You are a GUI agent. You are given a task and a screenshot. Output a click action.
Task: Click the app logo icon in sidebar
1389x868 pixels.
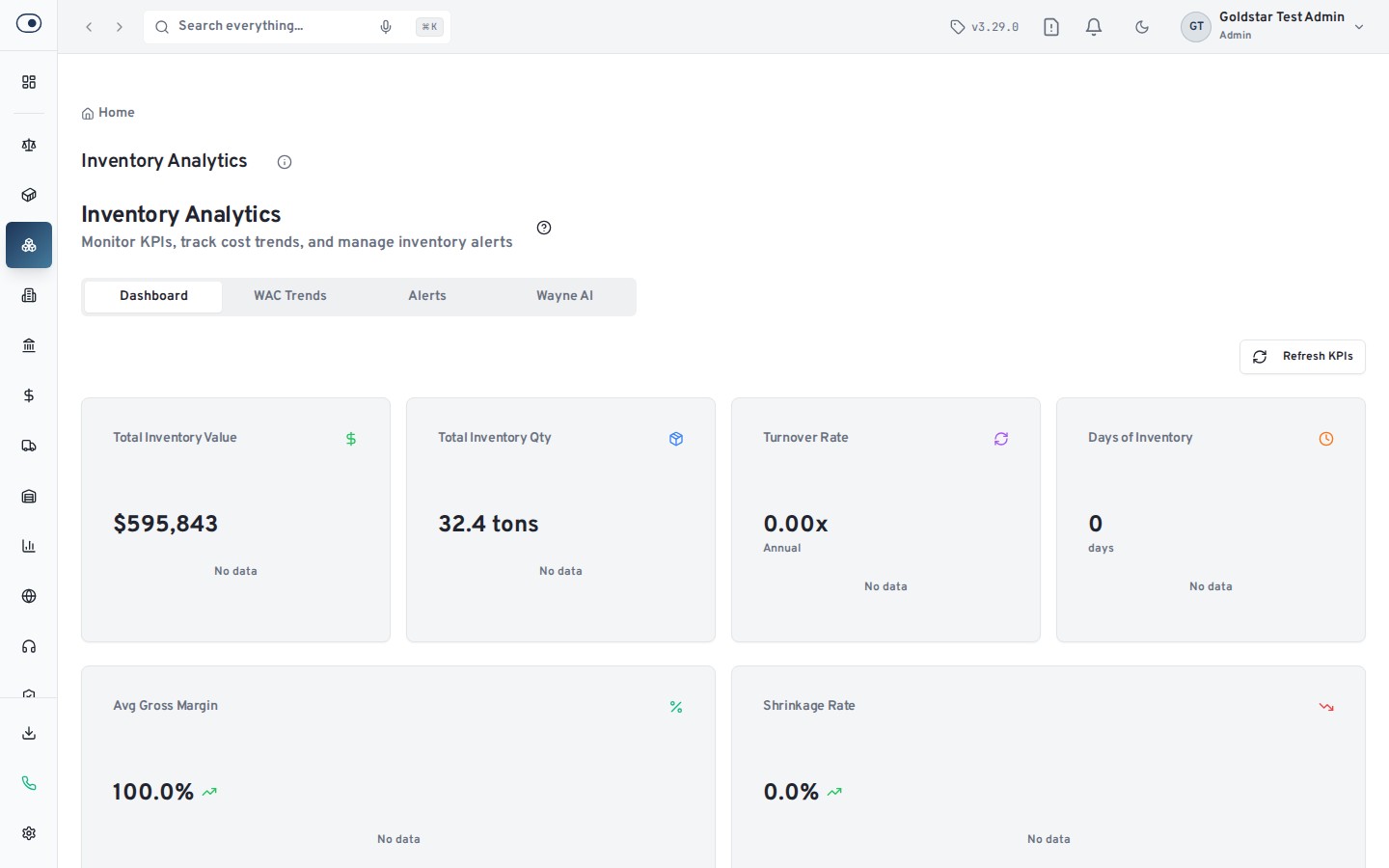pos(29,23)
